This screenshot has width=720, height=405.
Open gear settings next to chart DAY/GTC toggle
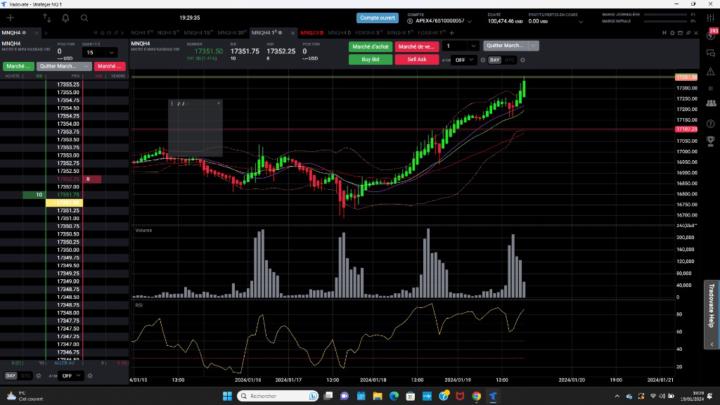[x=523, y=60]
